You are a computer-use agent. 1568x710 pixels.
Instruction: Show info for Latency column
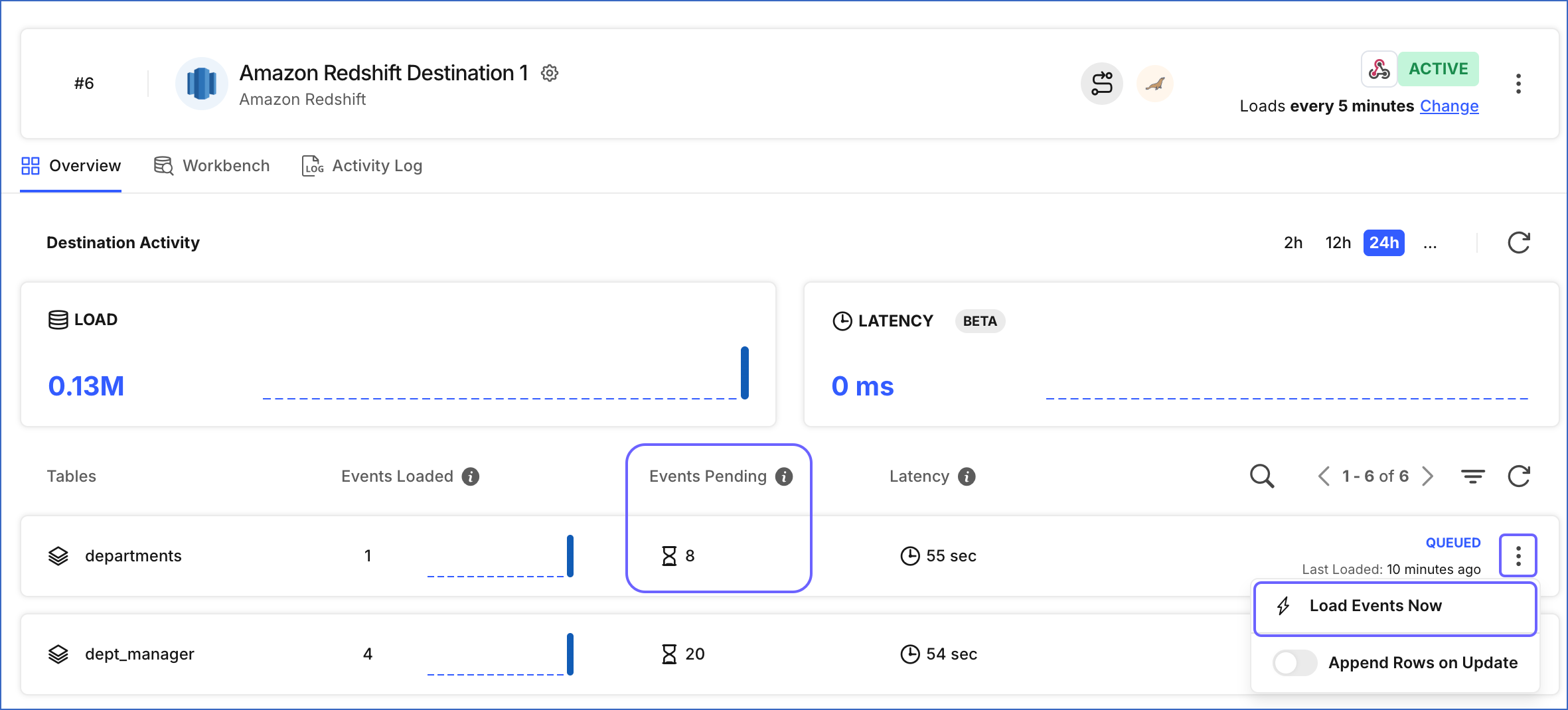pyautogui.click(x=967, y=476)
